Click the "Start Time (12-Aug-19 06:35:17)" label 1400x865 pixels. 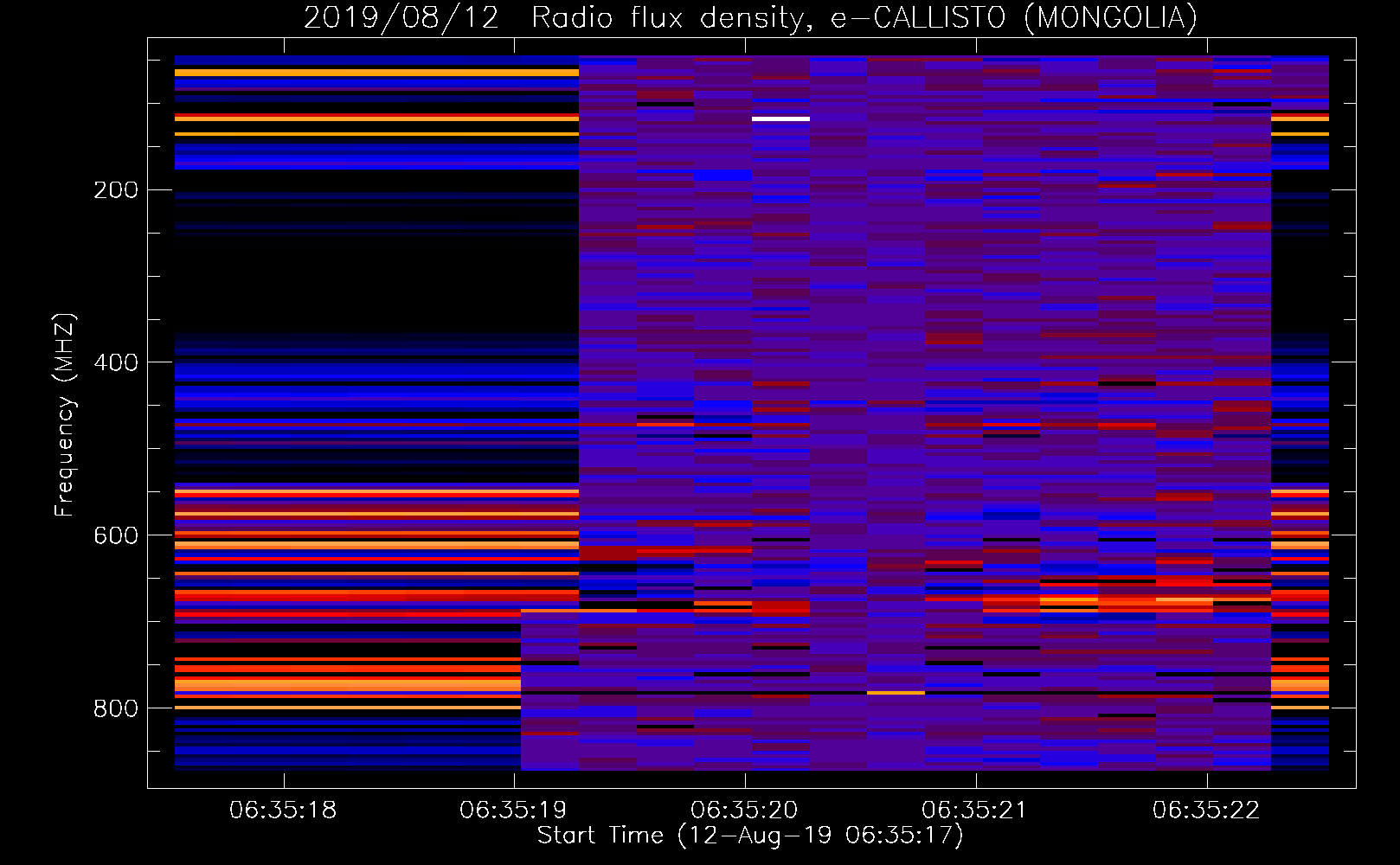coord(750,836)
